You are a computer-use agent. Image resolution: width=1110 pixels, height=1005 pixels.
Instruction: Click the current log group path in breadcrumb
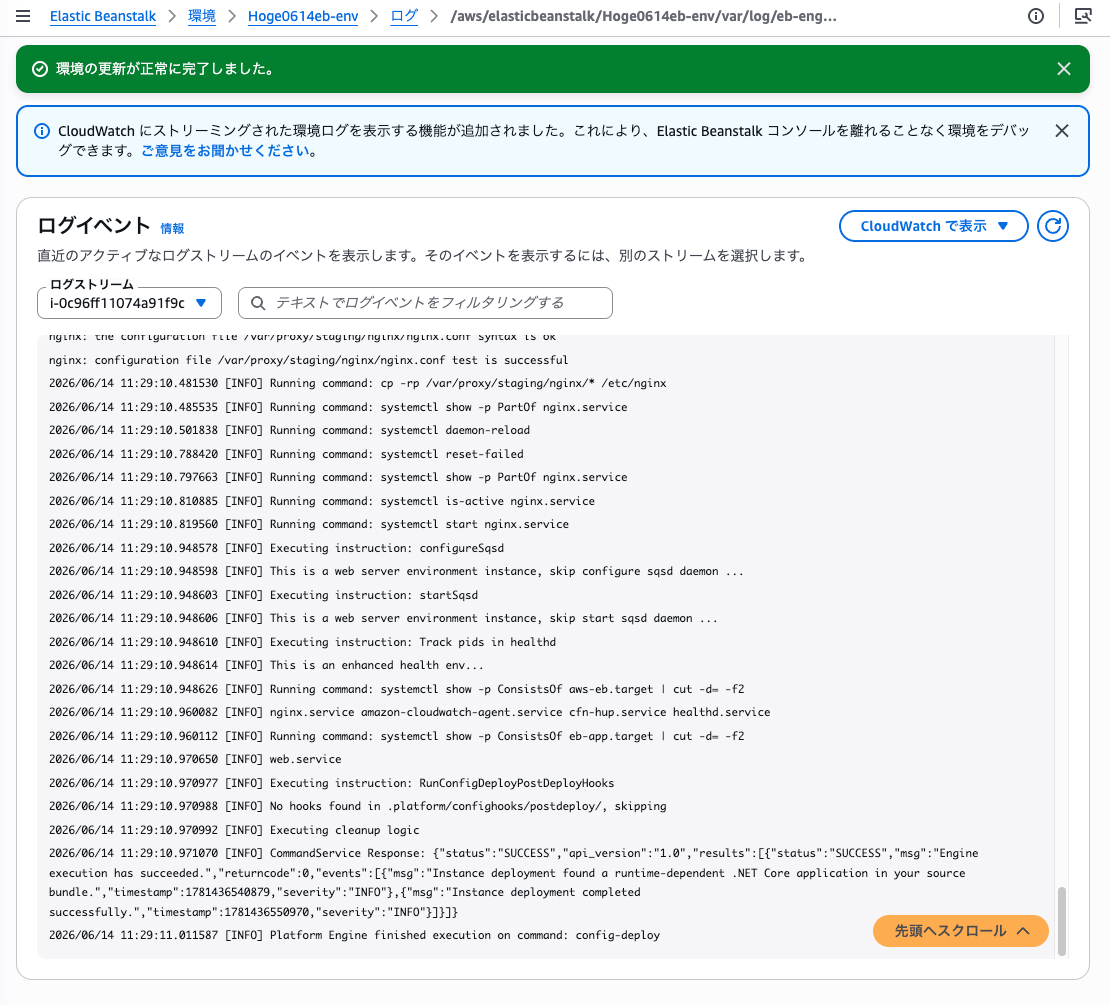(x=643, y=16)
